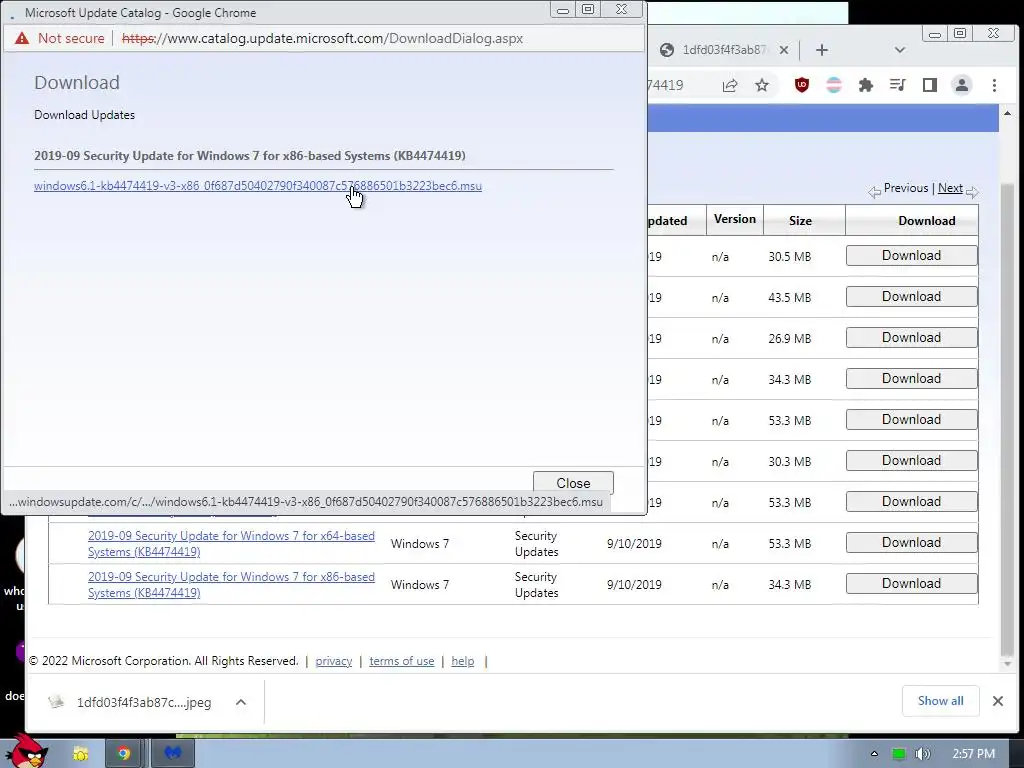The width and height of the screenshot is (1024, 768).
Task: Click the 2:57 PM taskbar clock
Action: (x=973, y=754)
